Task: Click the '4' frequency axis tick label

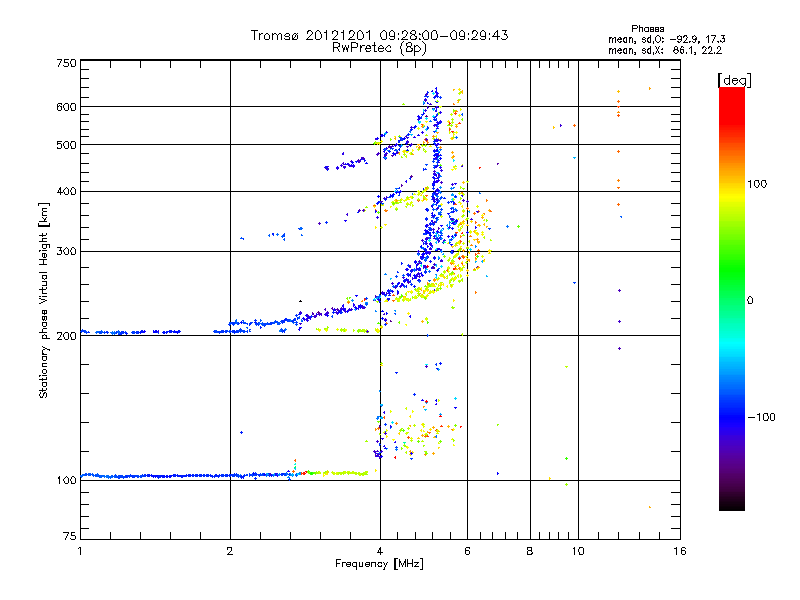Action: [x=380, y=551]
